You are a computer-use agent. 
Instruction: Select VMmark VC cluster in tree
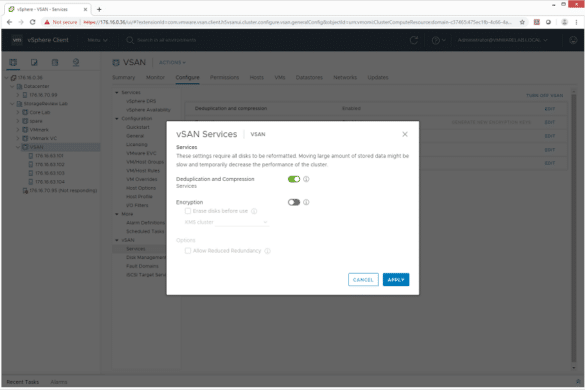pyautogui.click(x=43, y=138)
